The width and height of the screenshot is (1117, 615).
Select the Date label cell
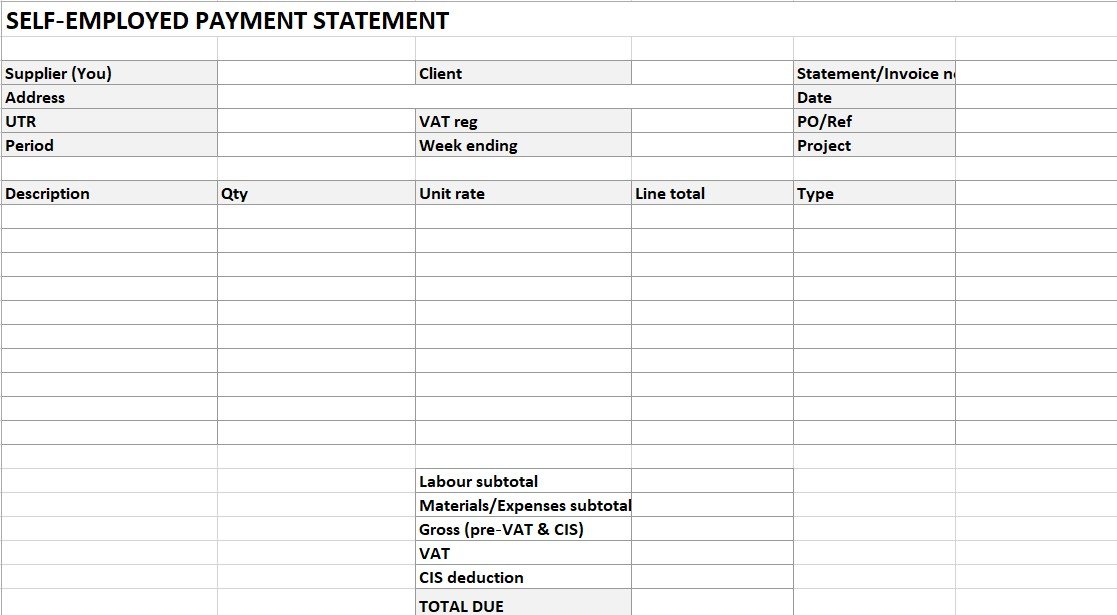(874, 97)
